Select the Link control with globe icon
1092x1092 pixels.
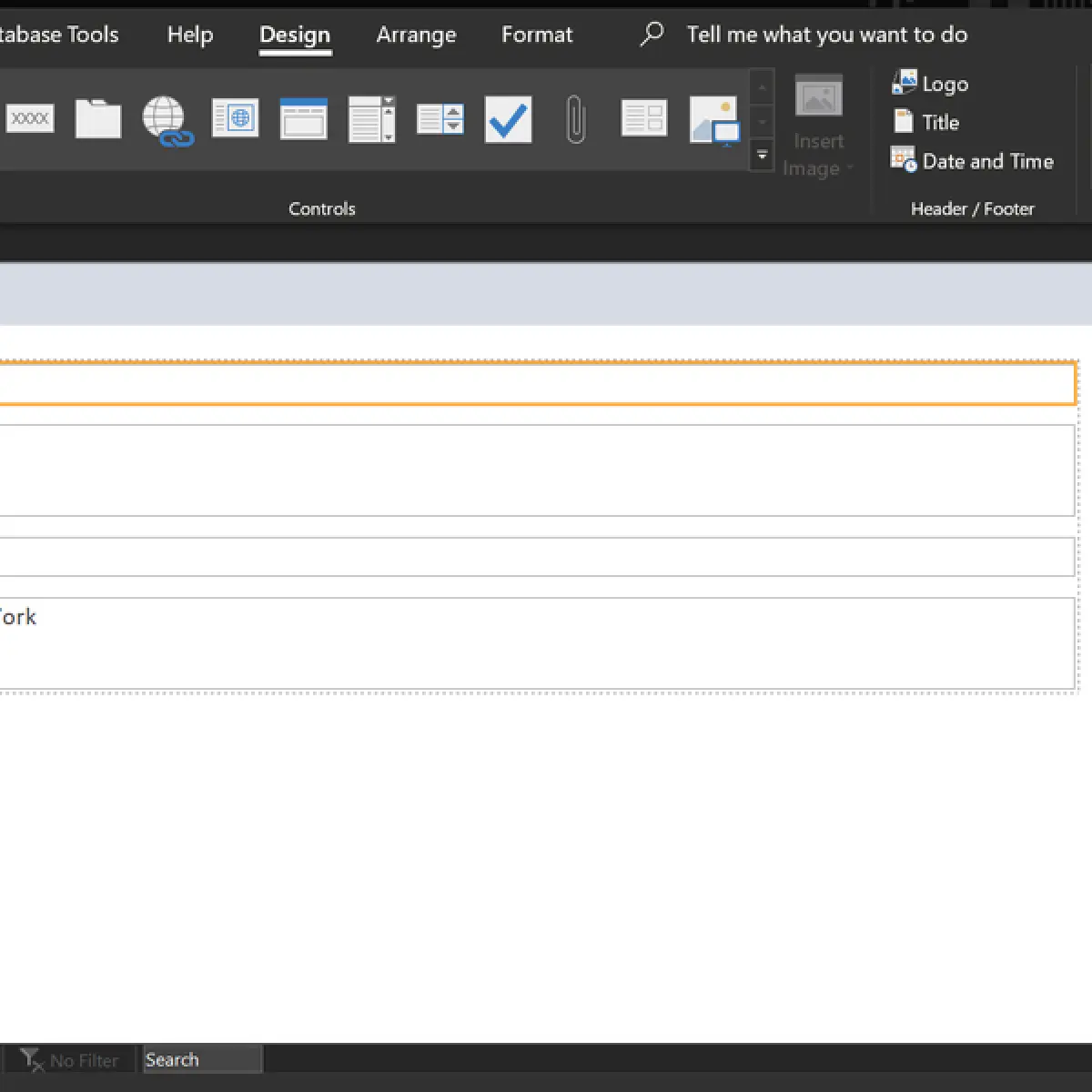167,120
